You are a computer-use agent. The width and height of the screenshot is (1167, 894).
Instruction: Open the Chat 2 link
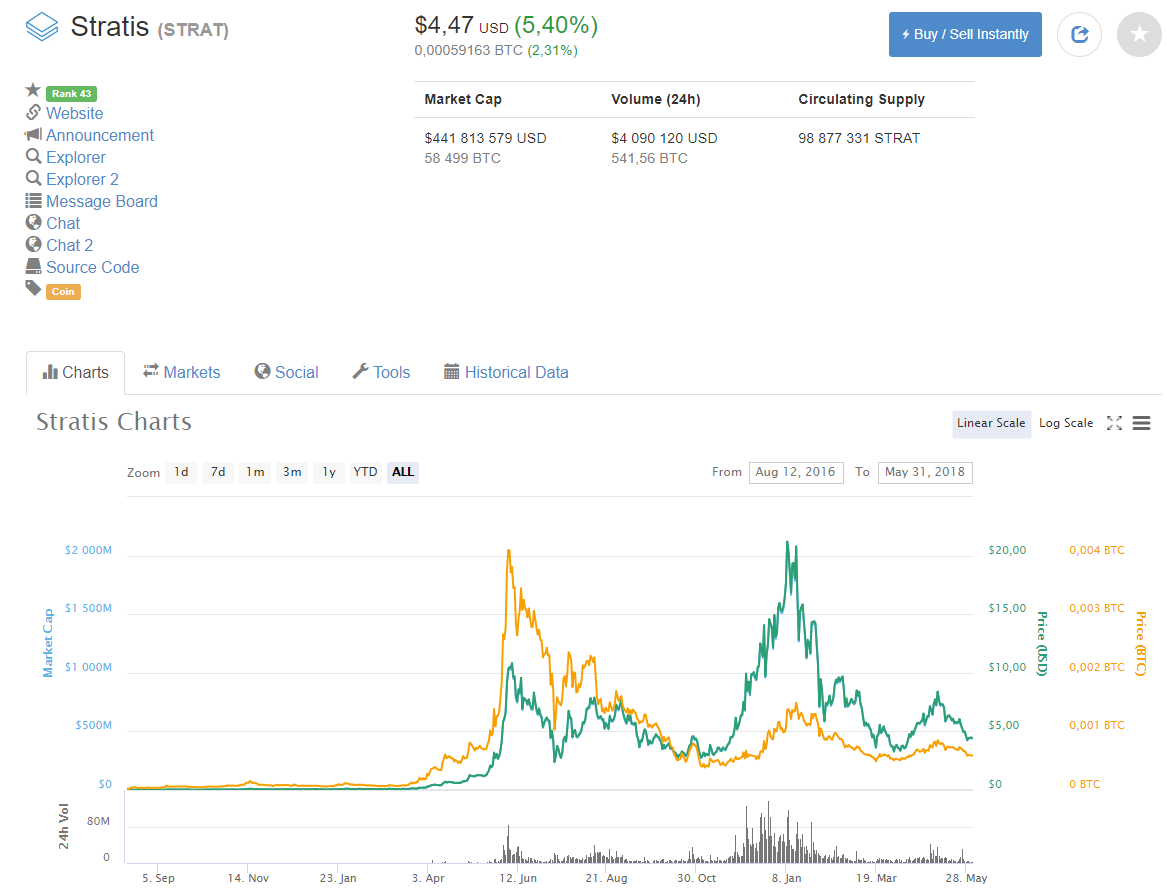[70, 245]
